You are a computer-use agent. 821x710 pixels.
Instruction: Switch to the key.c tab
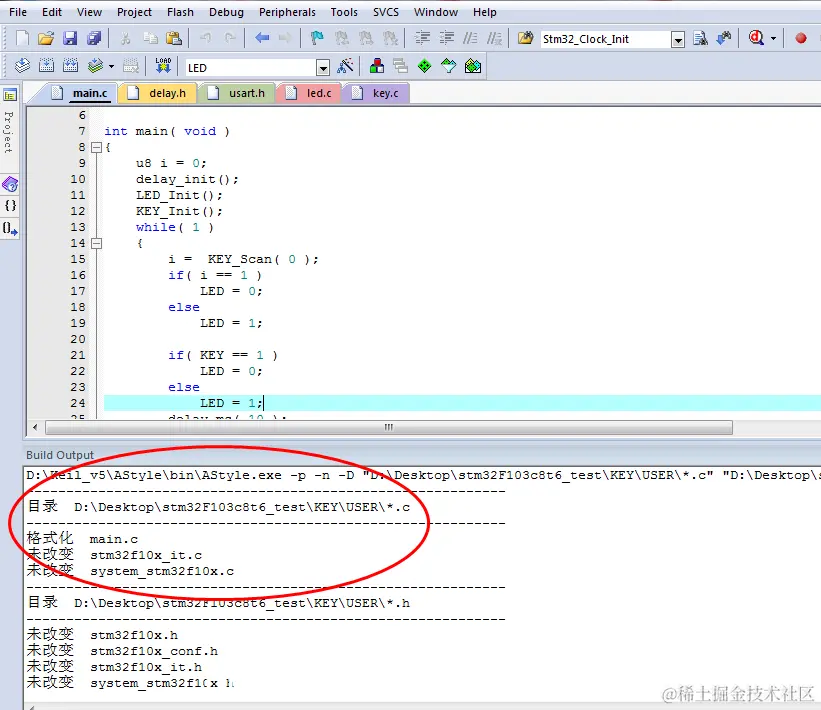(377, 93)
